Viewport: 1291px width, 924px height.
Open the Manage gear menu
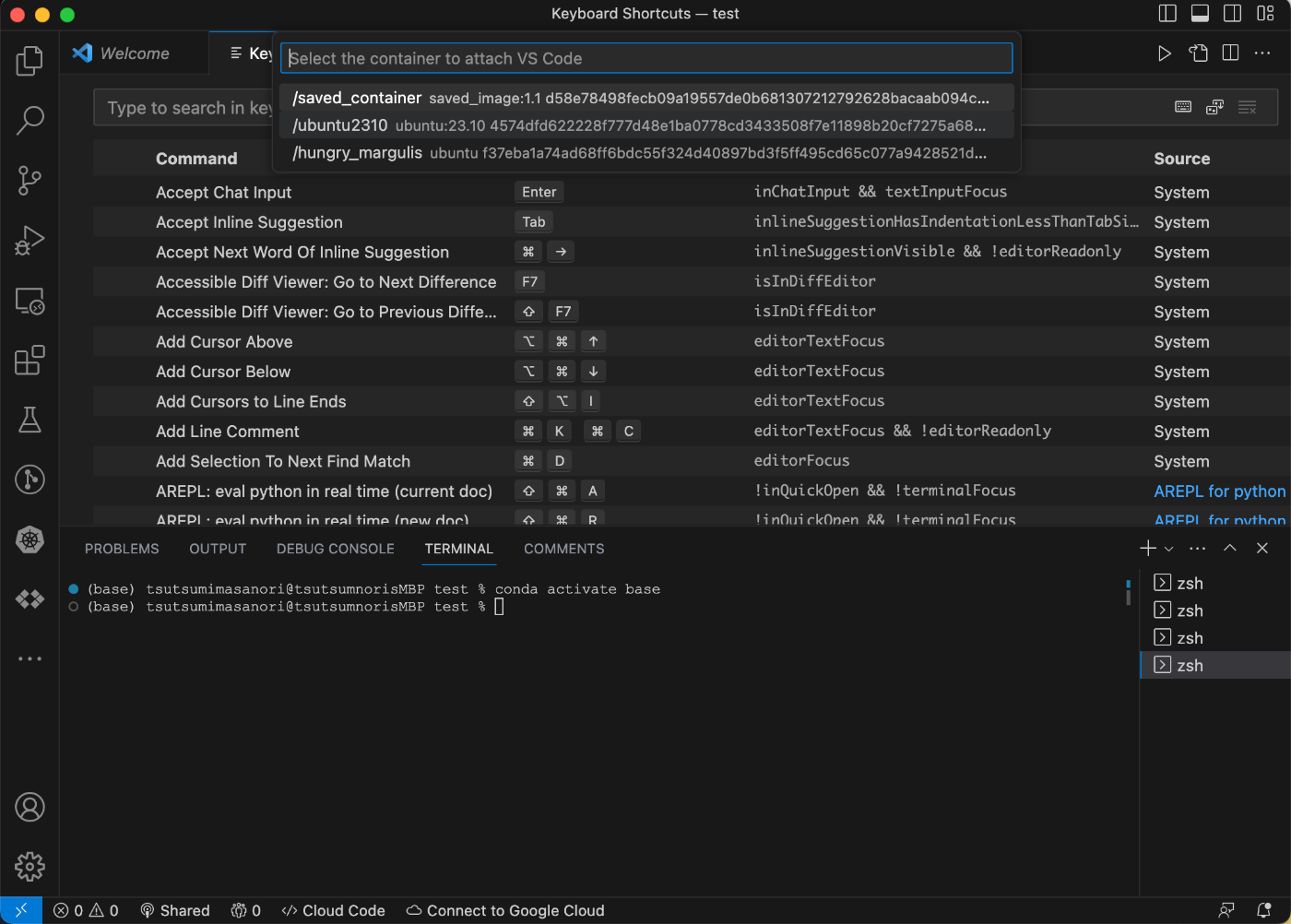click(x=30, y=867)
